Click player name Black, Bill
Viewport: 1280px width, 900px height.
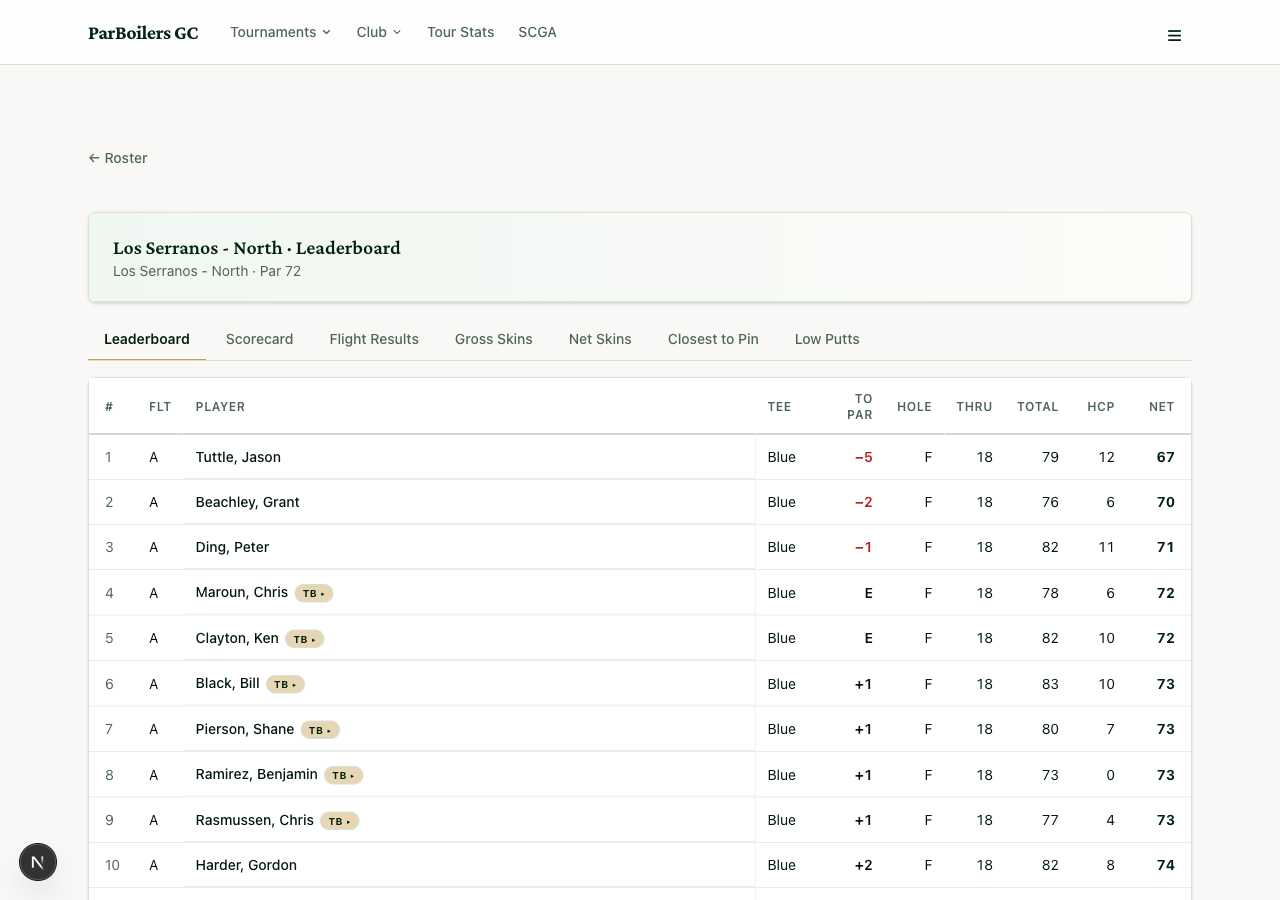coord(228,683)
